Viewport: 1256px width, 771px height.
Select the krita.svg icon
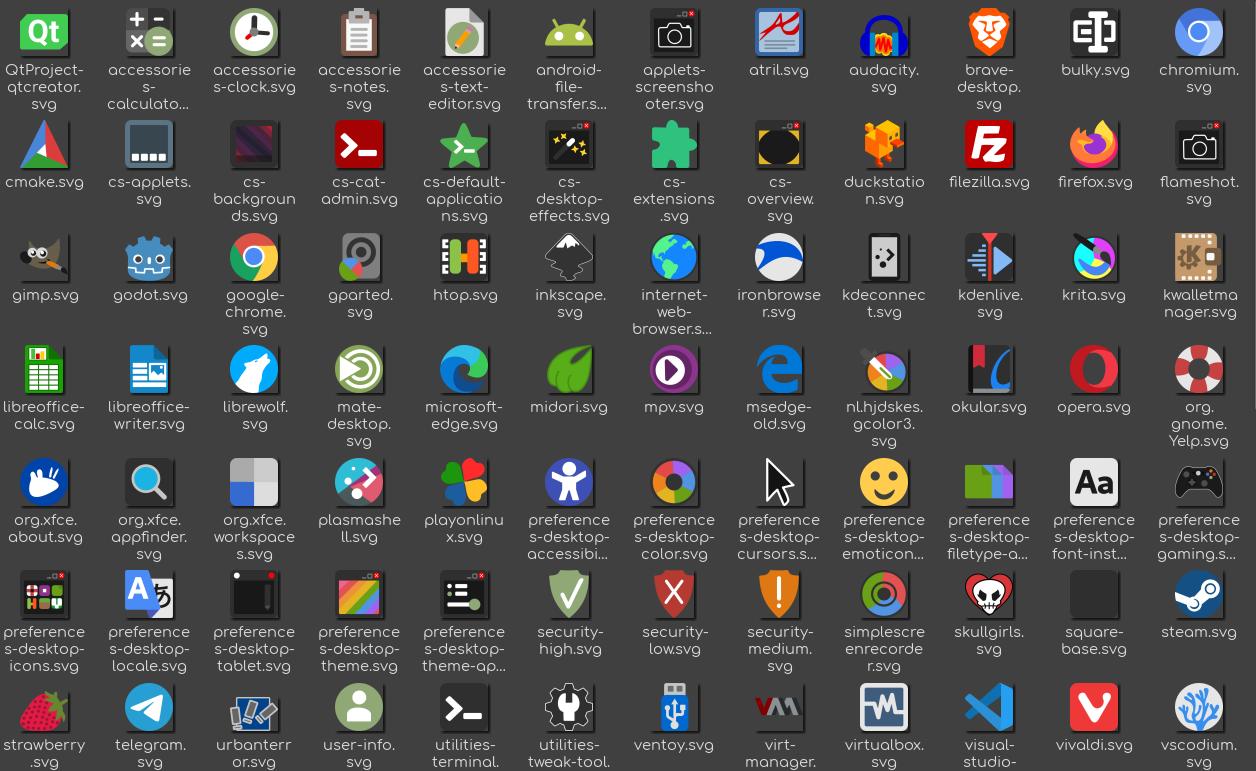1094,258
